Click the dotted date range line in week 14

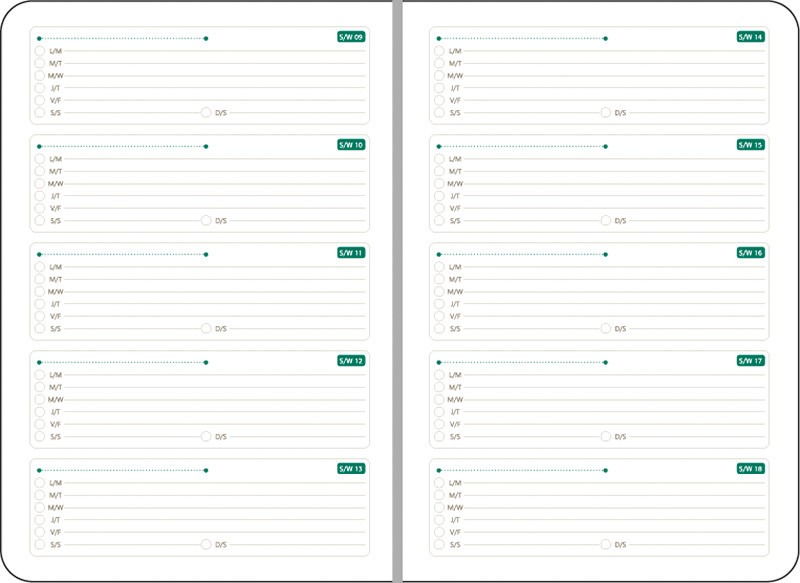tap(522, 38)
